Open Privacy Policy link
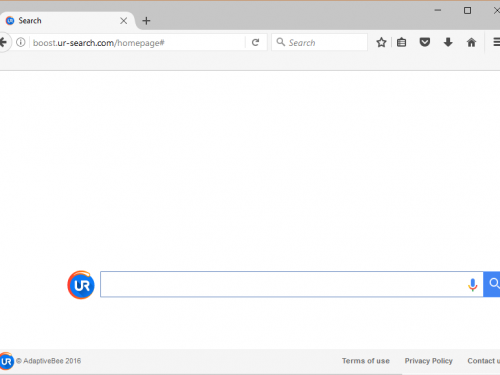Screen dimensions: 500x375 point(429,361)
